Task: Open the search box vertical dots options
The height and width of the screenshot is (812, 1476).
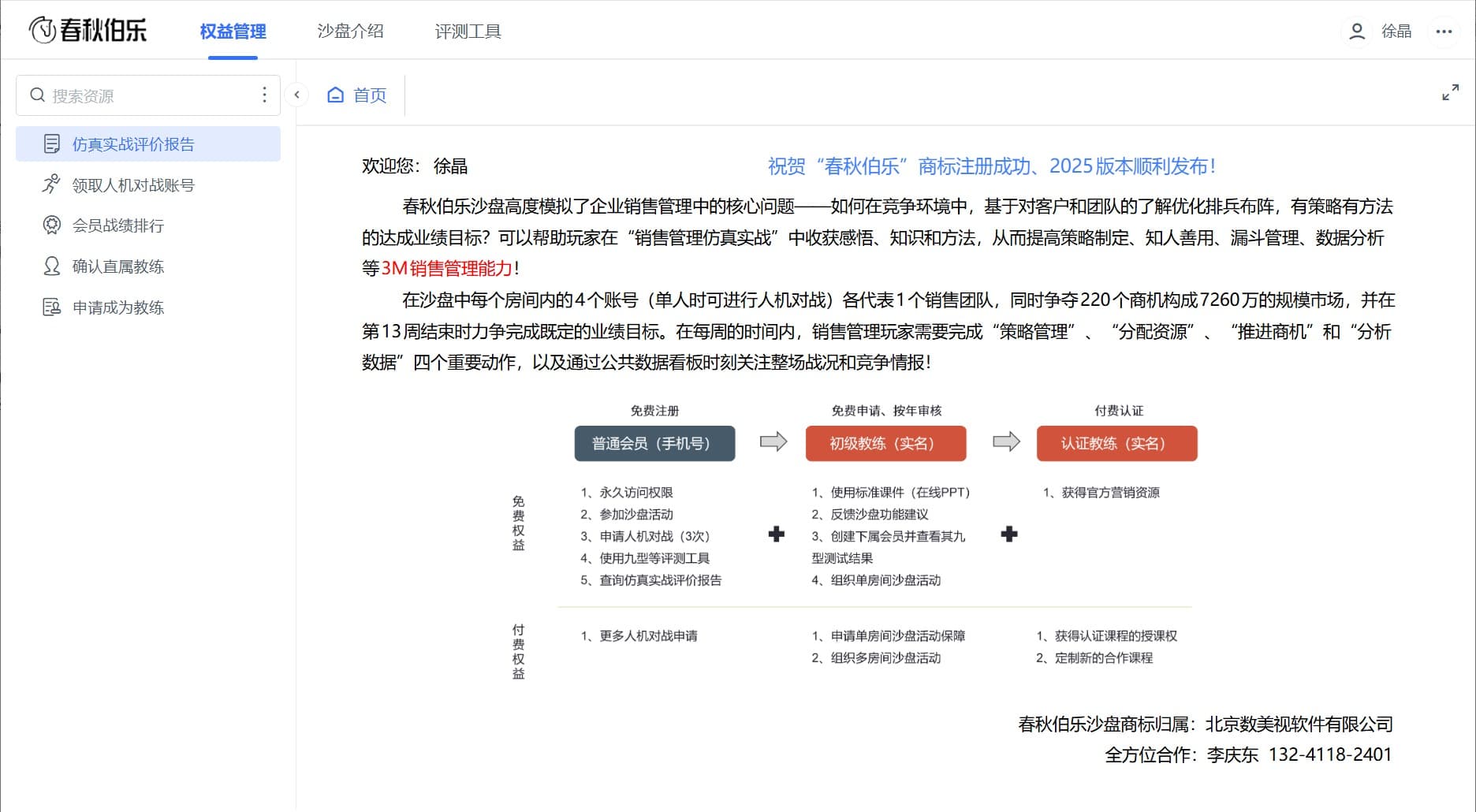Action: (264, 95)
